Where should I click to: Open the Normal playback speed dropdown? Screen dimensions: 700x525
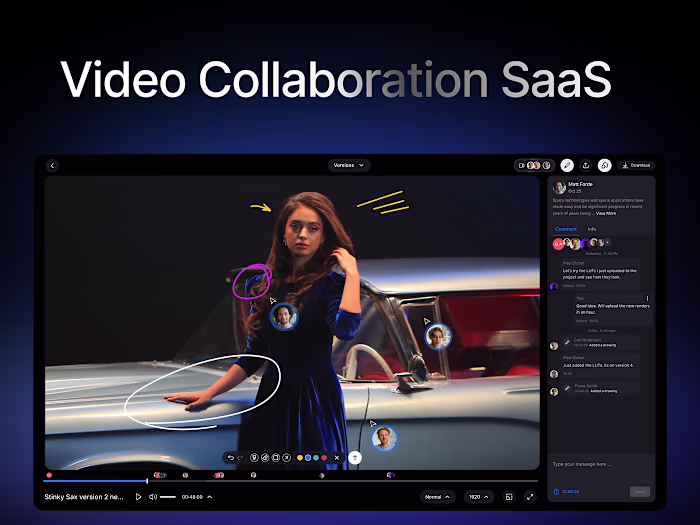coord(437,497)
